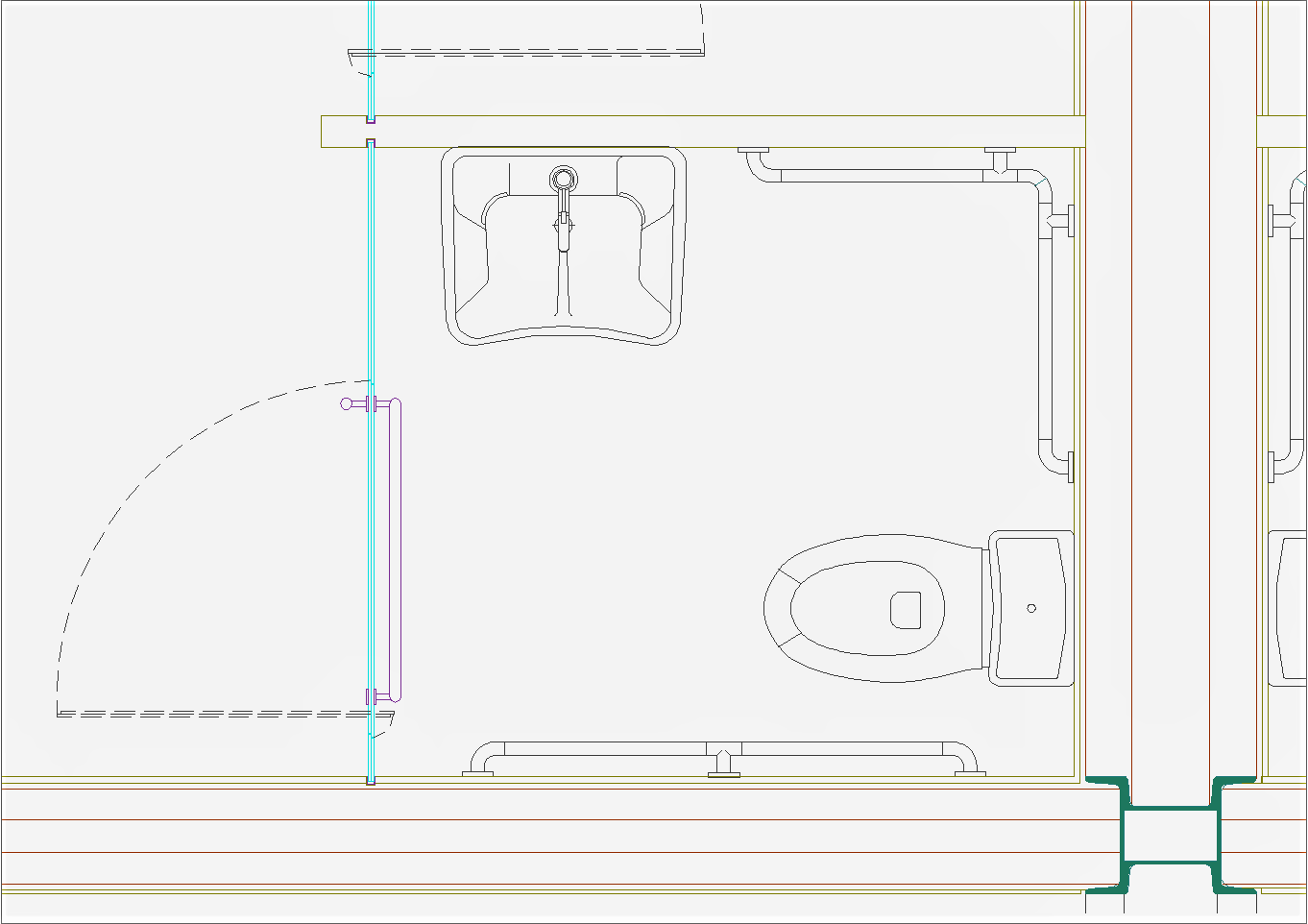Click the toilet cistern tank

tap(1030, 608)
